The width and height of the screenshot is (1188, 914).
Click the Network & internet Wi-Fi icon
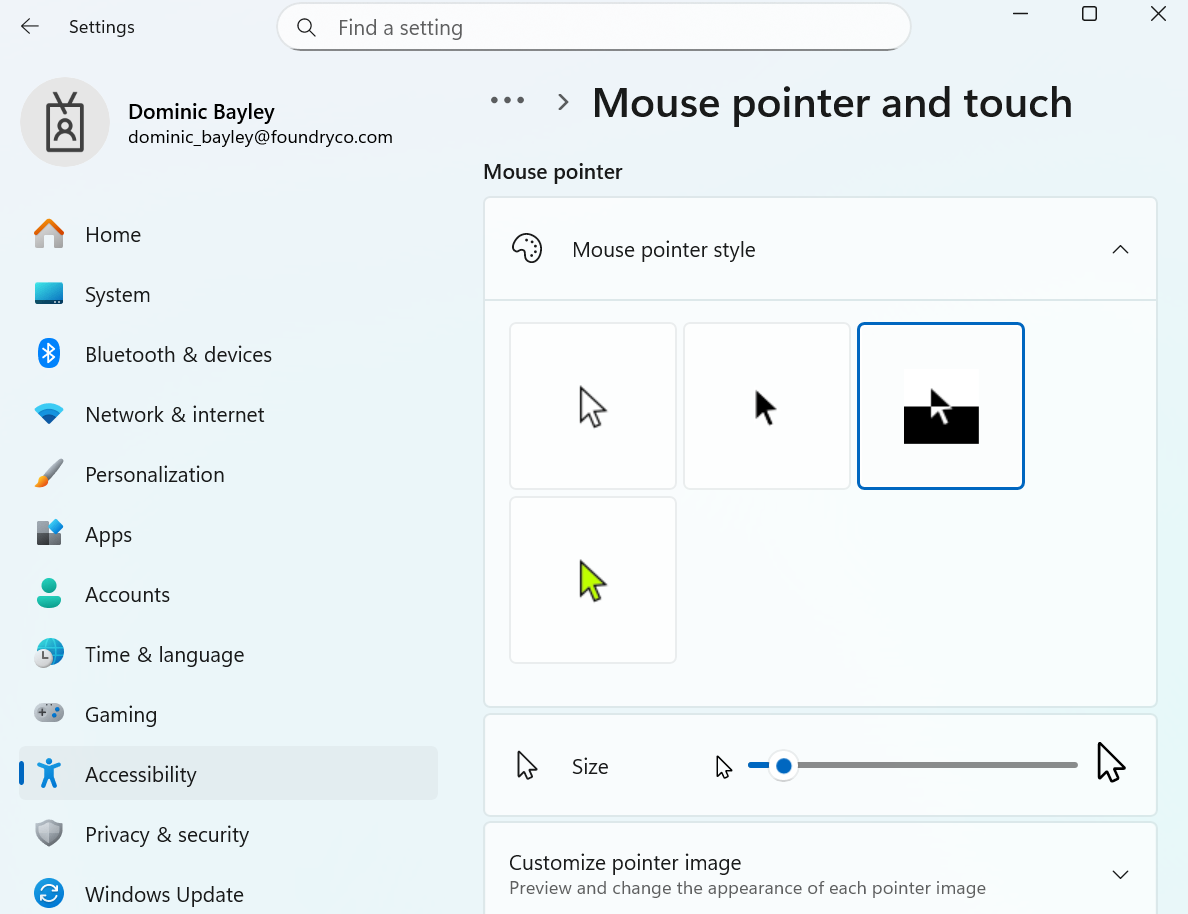[49, 414]
